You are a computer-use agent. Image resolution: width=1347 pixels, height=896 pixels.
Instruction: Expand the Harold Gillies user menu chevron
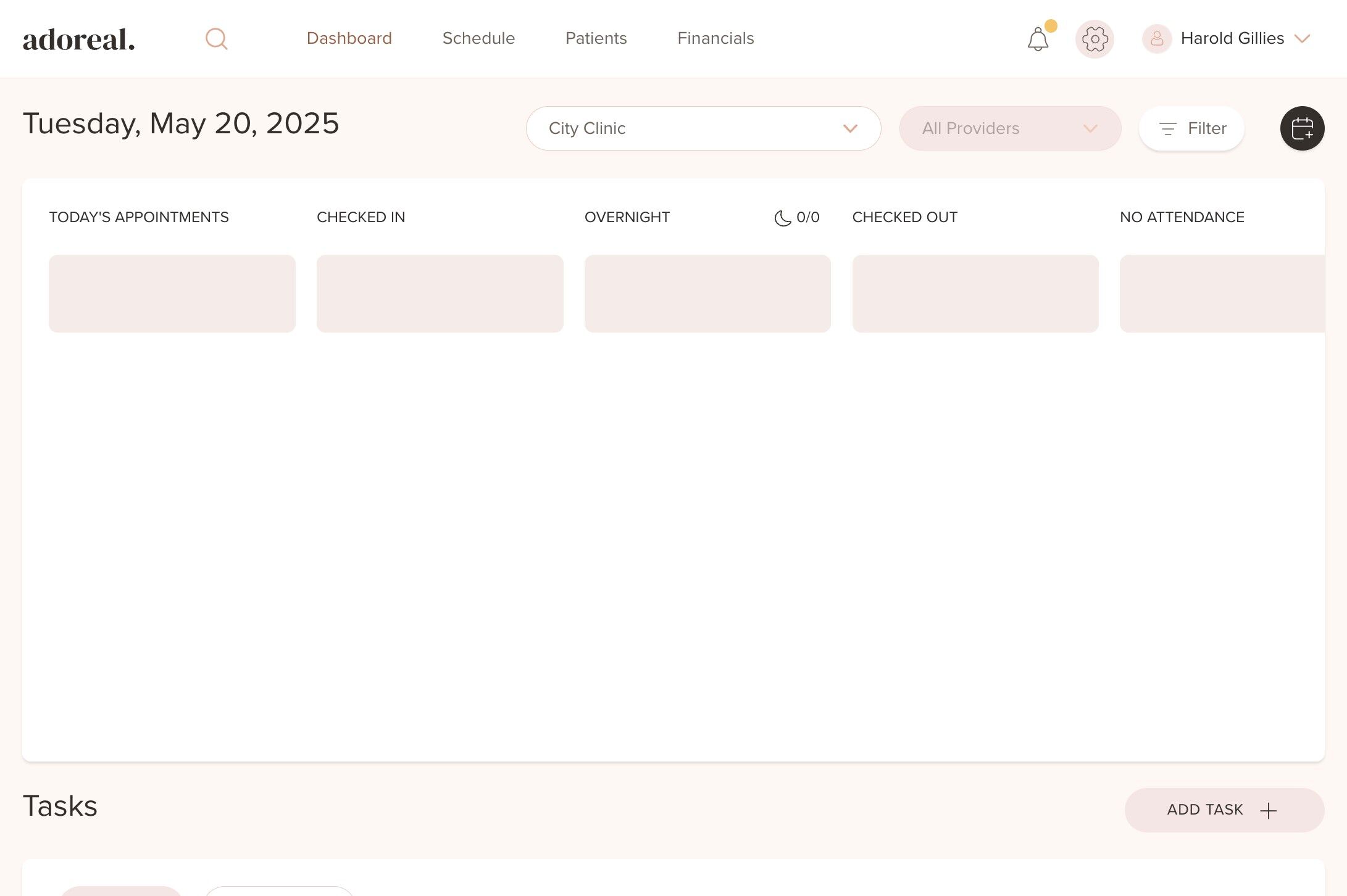1302,39
